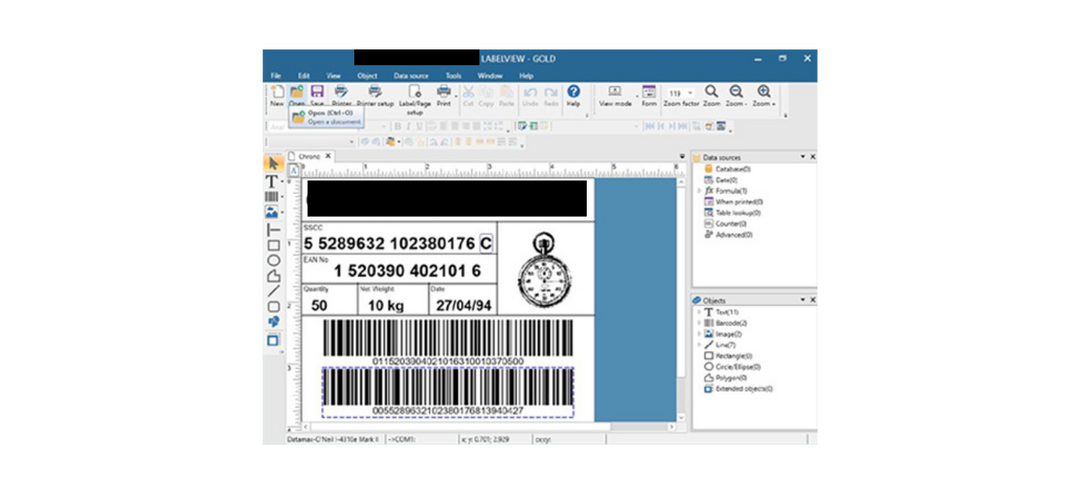
Task: Select the diagonal Line tool in left toolbox
Action: click(x=273, y=291)
